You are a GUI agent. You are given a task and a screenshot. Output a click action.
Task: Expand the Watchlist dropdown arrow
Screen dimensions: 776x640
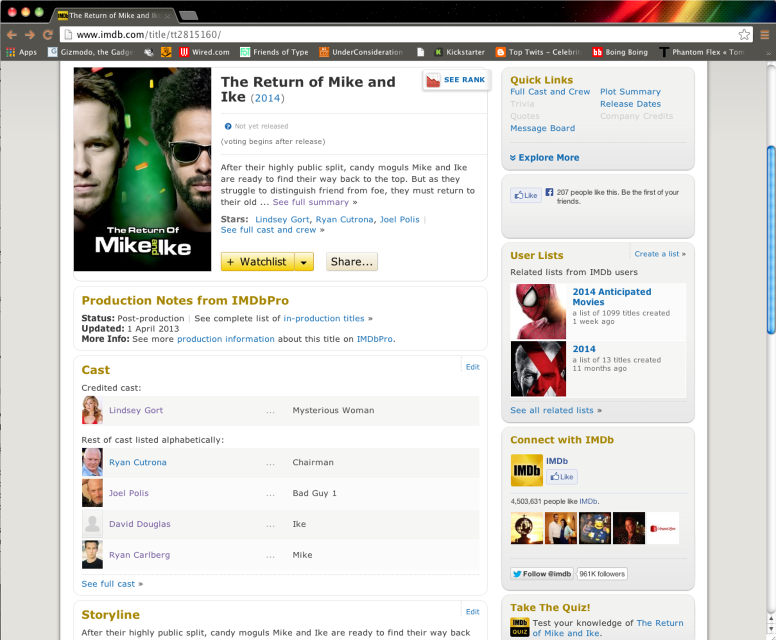pos(304,261)
